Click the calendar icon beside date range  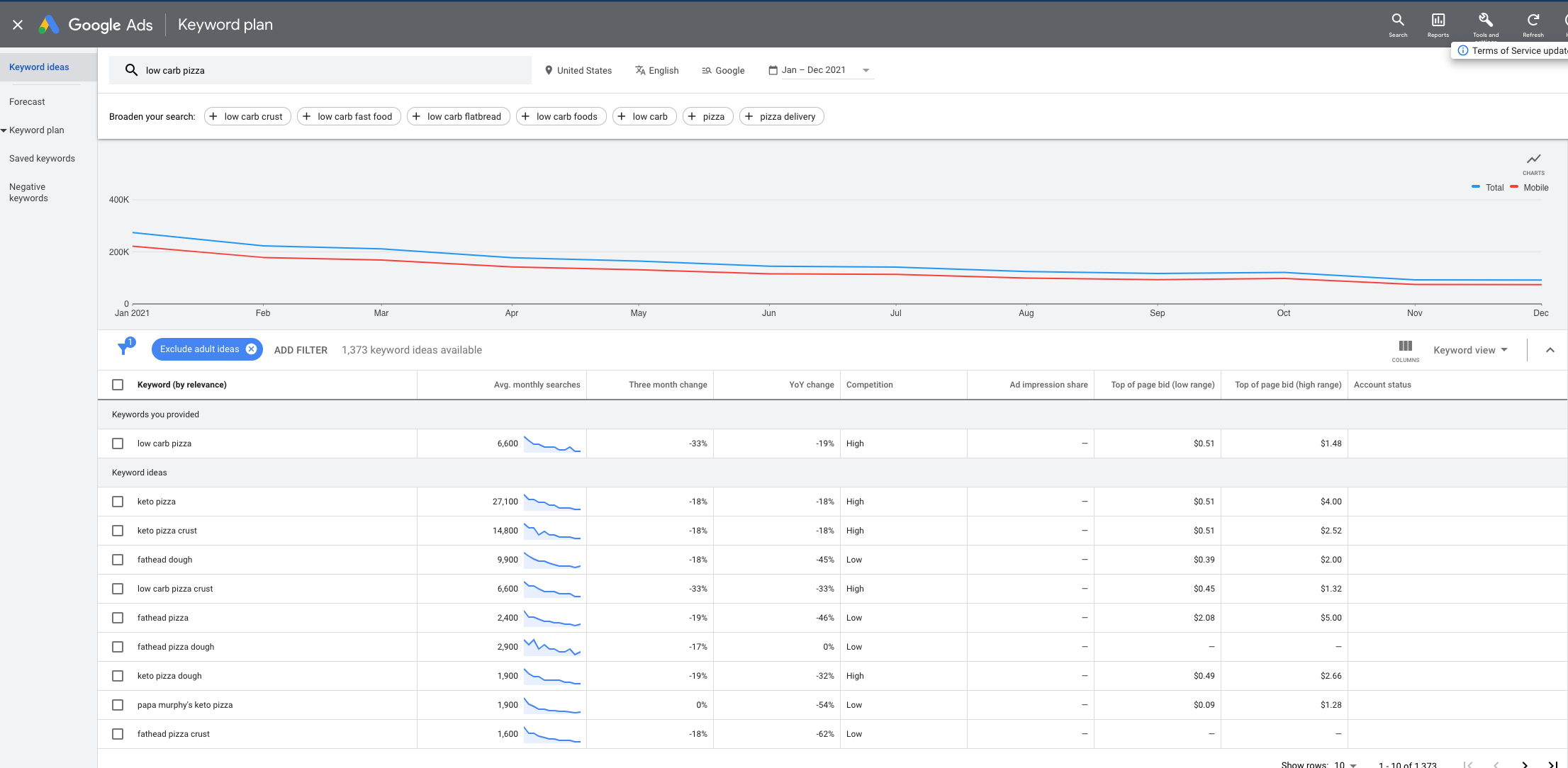tap(773, 70)
